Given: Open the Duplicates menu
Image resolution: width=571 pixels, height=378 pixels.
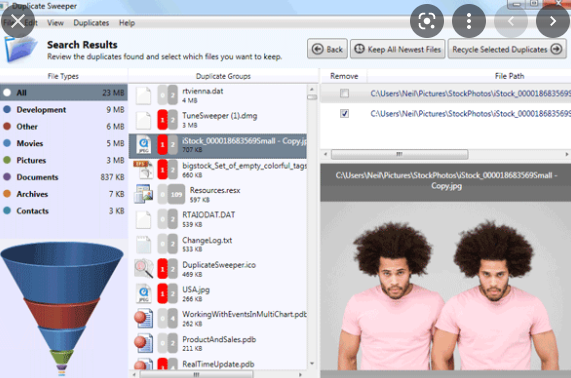Looking at the screenshot, I should coord(91,23).
